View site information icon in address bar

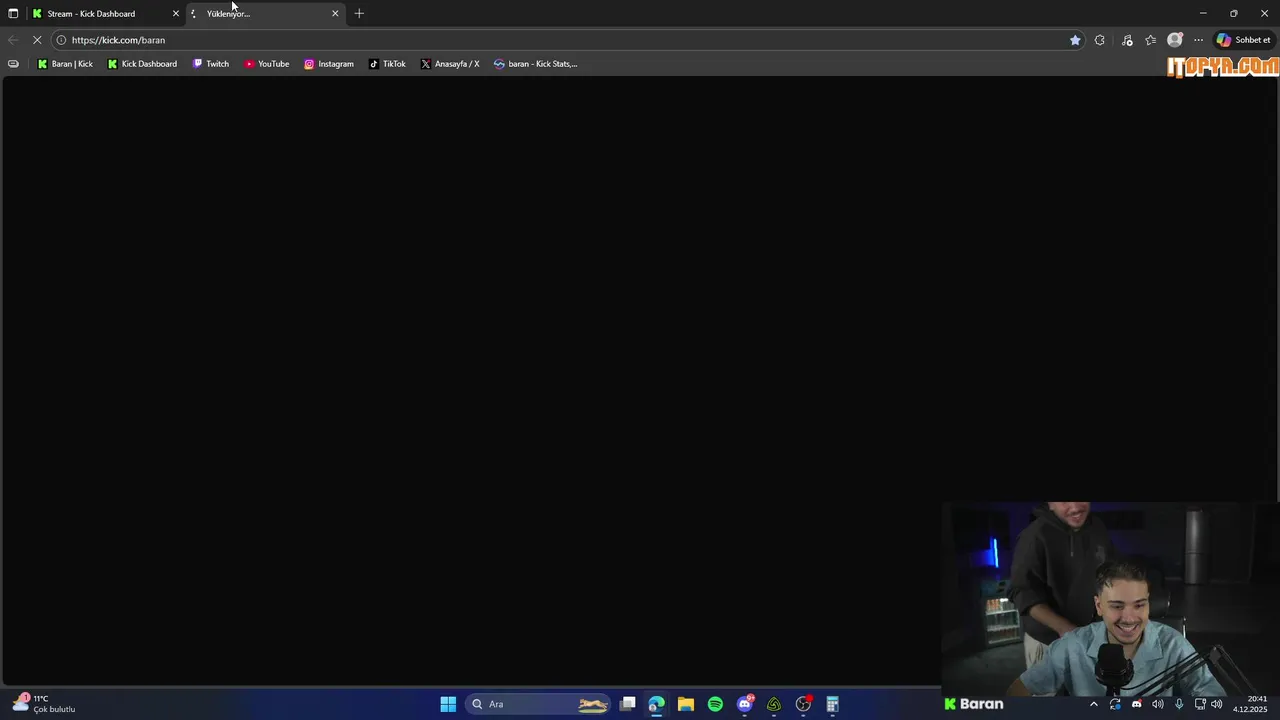[x=61, y=40]
